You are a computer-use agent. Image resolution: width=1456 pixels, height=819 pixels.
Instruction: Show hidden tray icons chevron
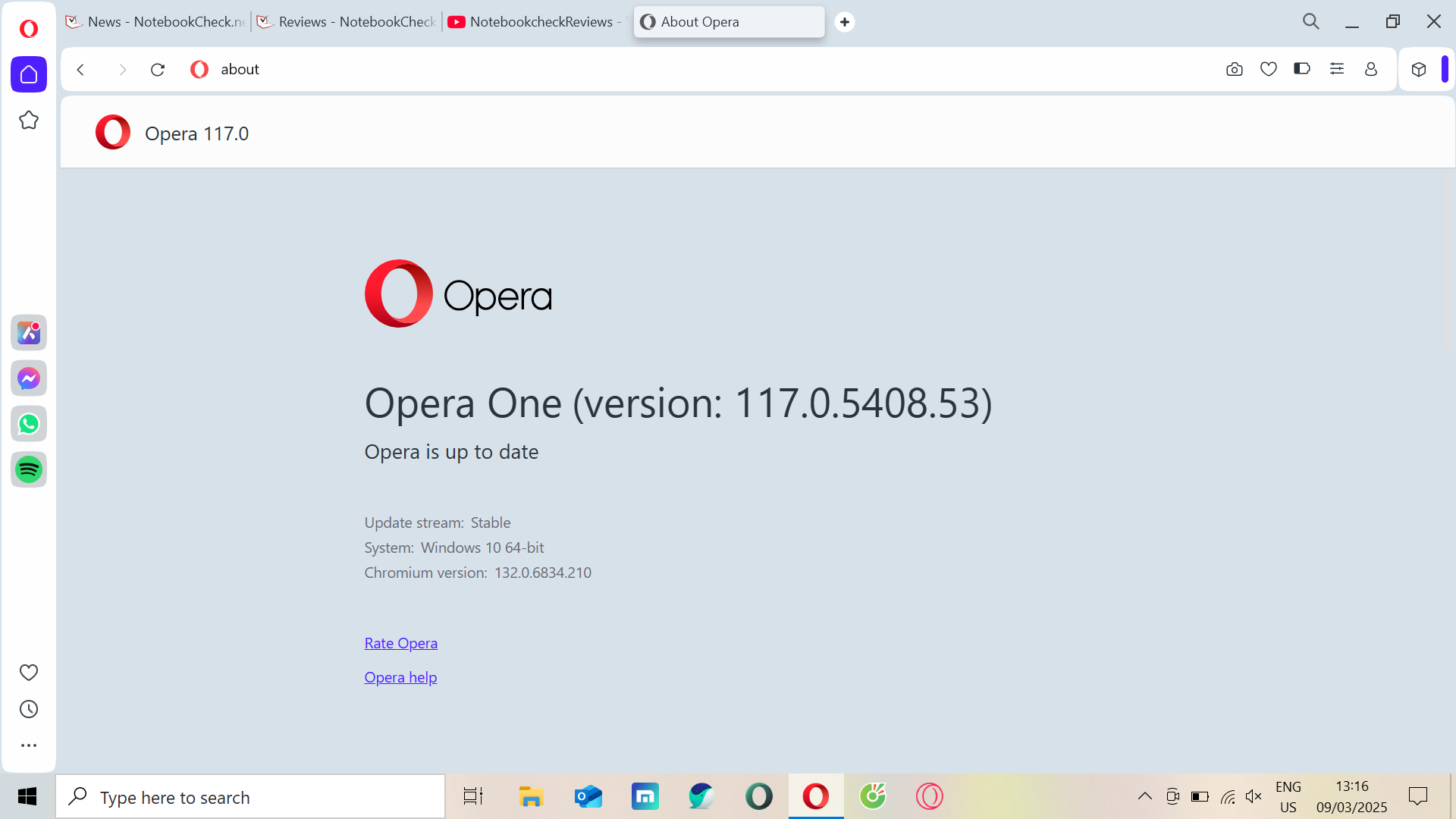(1145, 796)
